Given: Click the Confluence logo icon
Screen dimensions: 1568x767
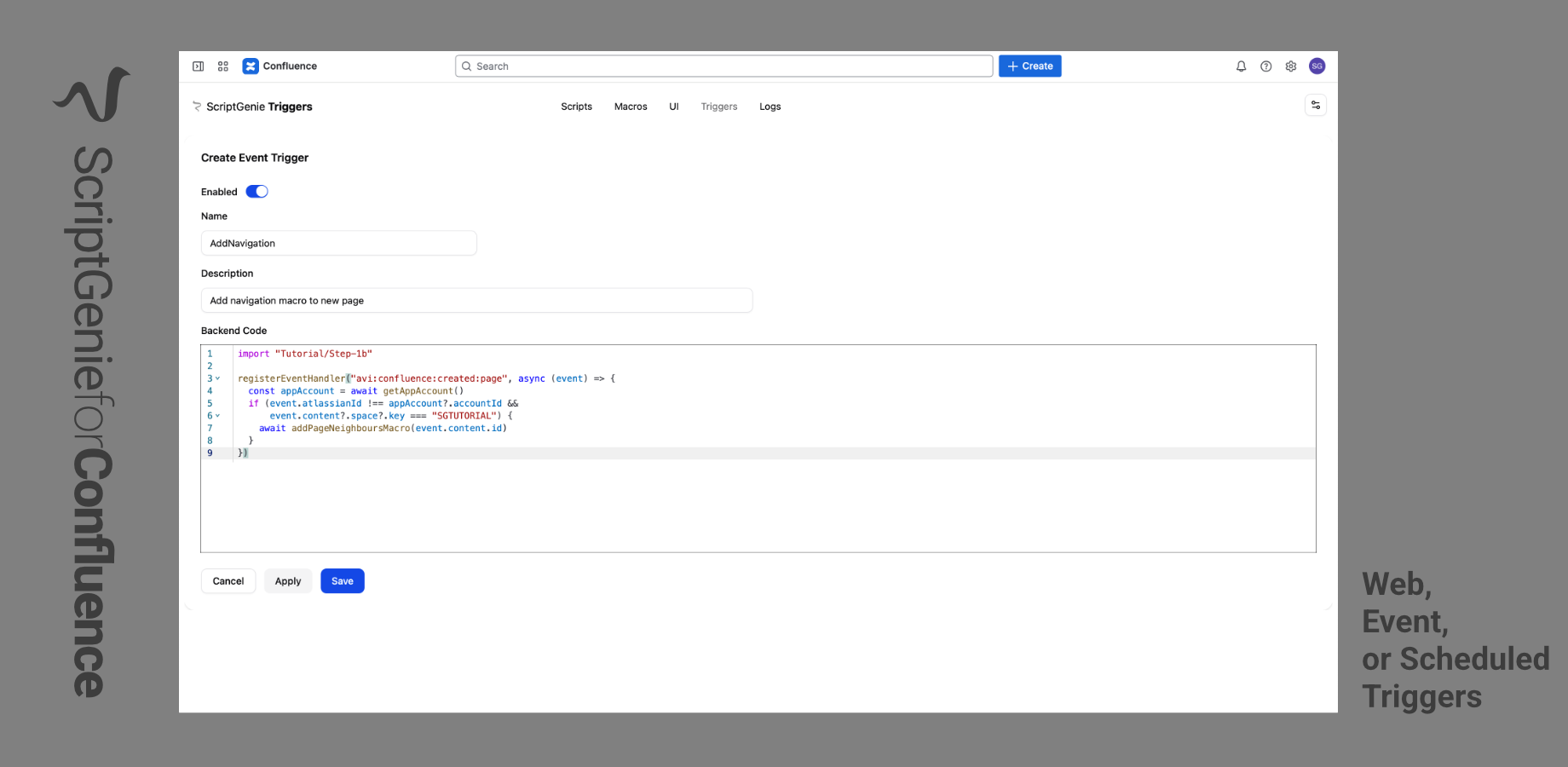Looking at the screenshot, I should click(x=251, y=66).
